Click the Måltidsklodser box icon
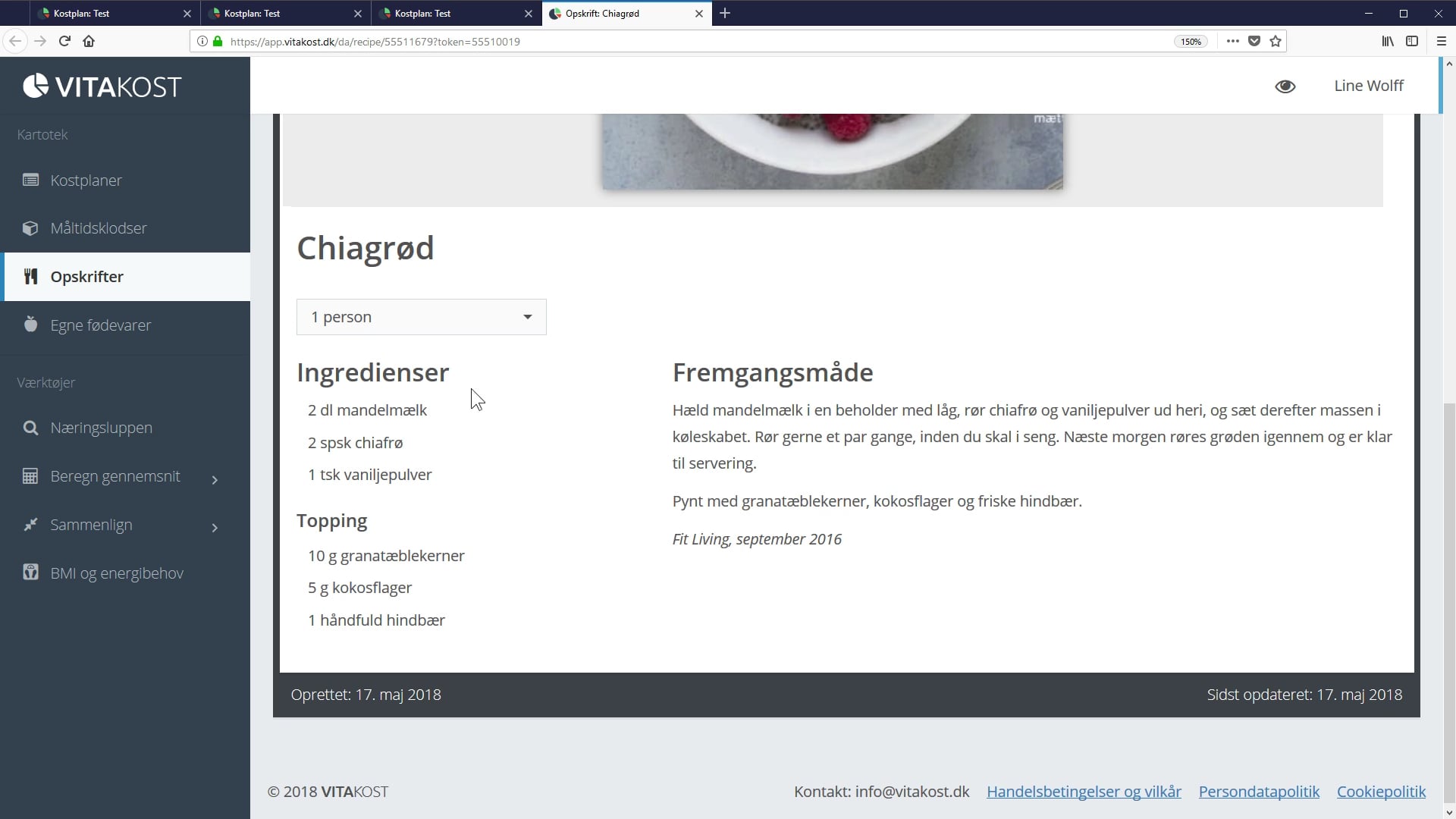The image size is (1456, 819). click(30, 228)
